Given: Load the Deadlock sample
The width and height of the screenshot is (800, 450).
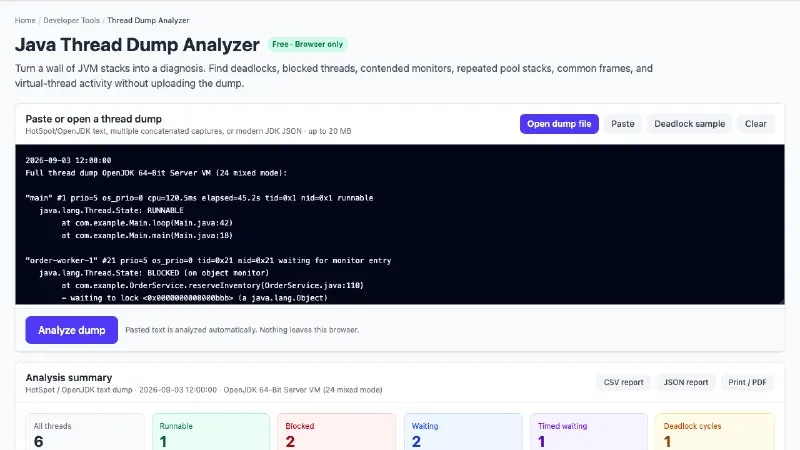Looking at the screenshot, I should pos(689,124).
